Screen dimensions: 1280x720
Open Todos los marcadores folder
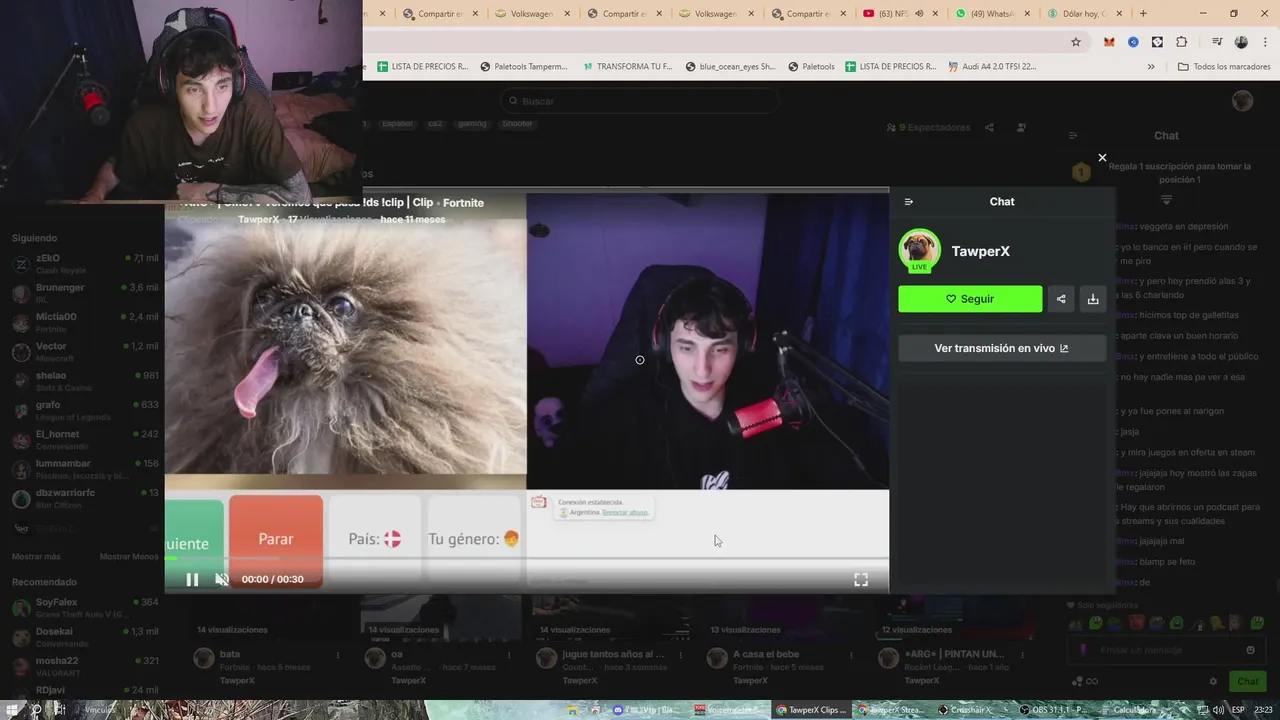click(1224, 67)
